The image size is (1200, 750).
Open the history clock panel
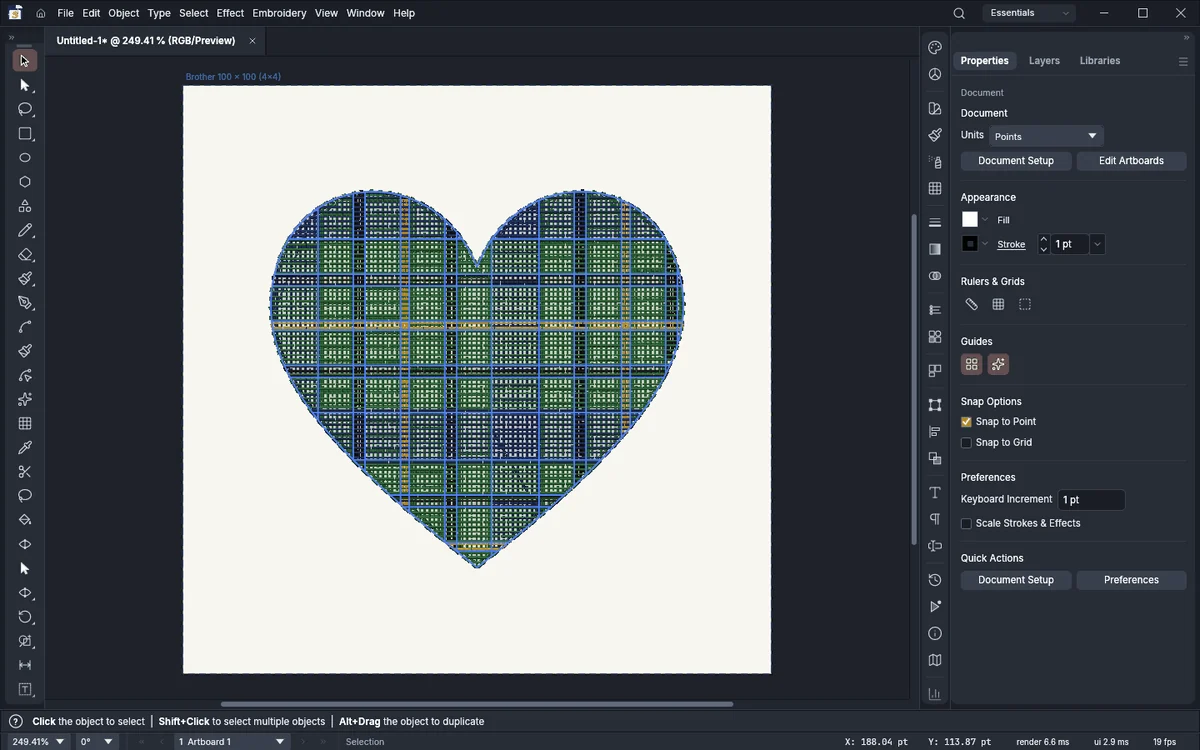935,580
